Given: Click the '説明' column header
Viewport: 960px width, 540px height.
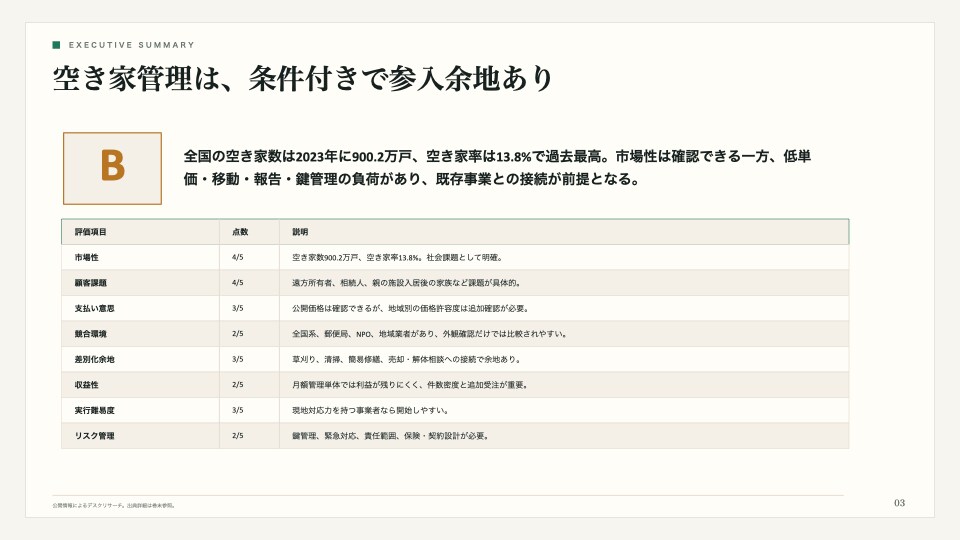Looking at the screenshot, I should point(300,232).
